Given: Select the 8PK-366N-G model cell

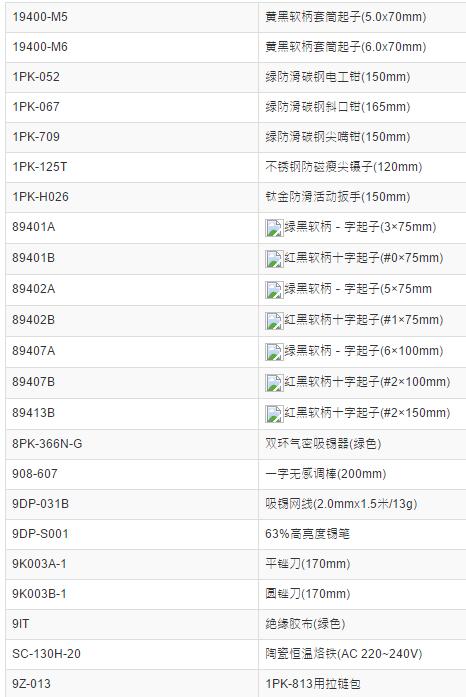Looking at the screenshot, I should click(132, 444).
